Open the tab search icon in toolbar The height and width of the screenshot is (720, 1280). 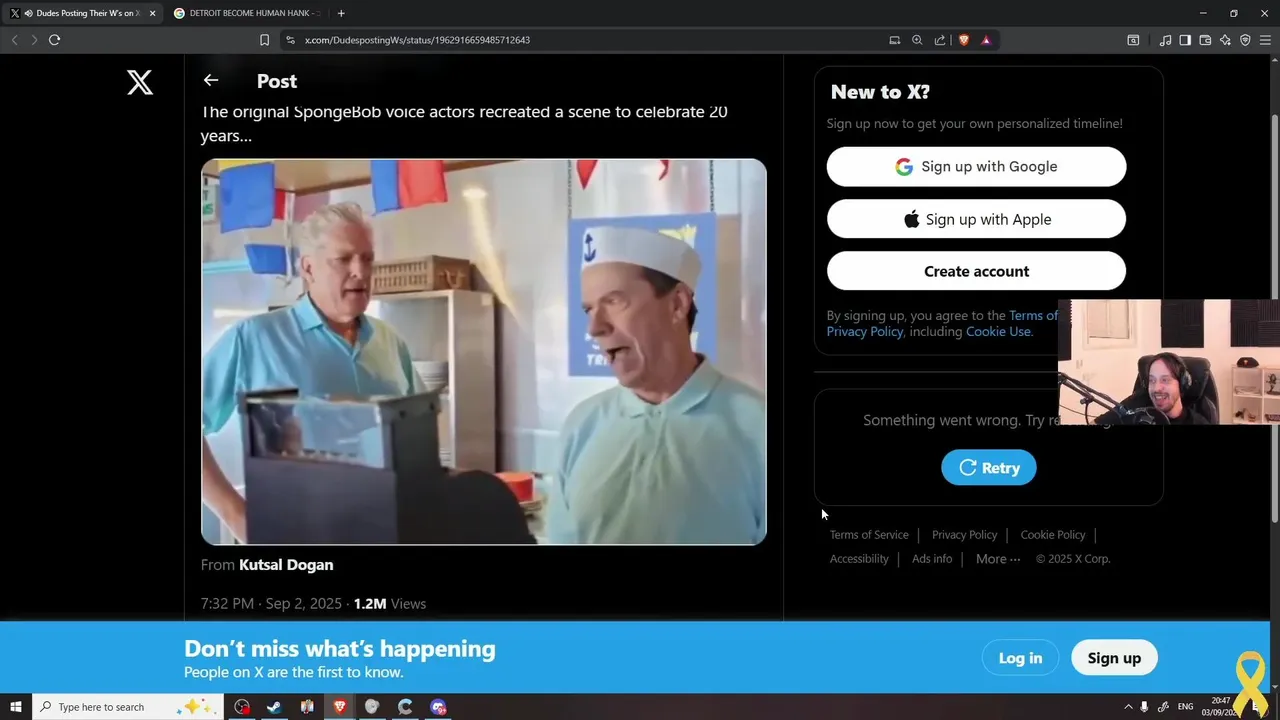[x=1133, y=40]
